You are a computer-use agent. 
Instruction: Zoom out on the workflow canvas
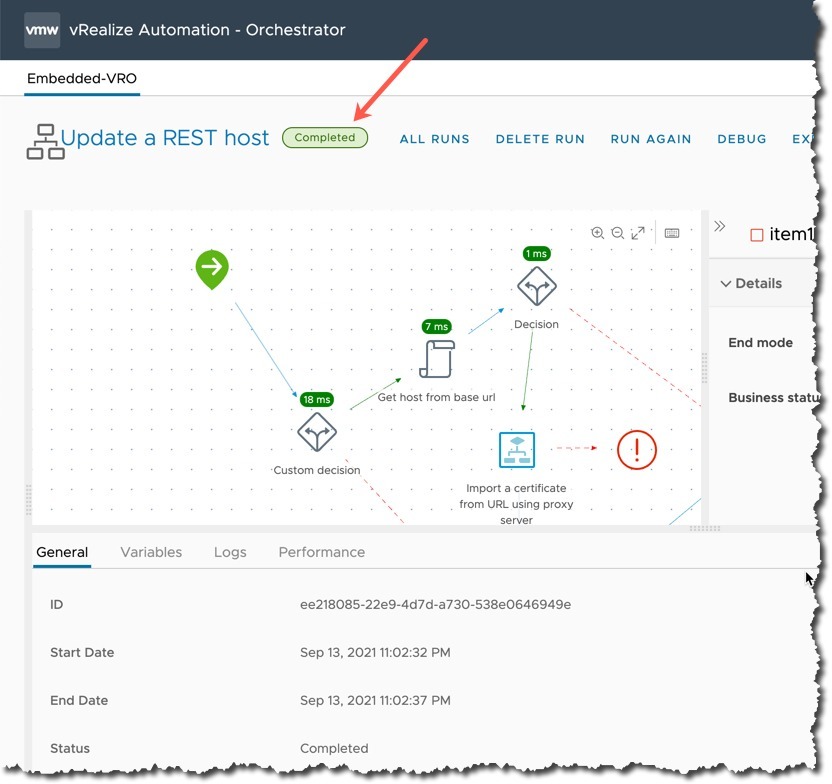[x=618, y=233]
